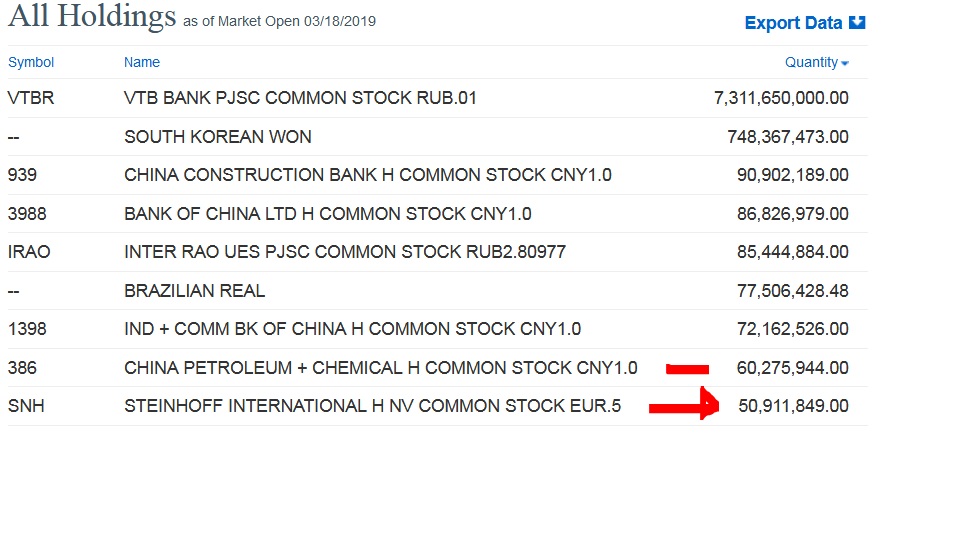Toggle the Quantity sort arrow
The height and width of the screenshot is (540, 960).
click(845, 63)
